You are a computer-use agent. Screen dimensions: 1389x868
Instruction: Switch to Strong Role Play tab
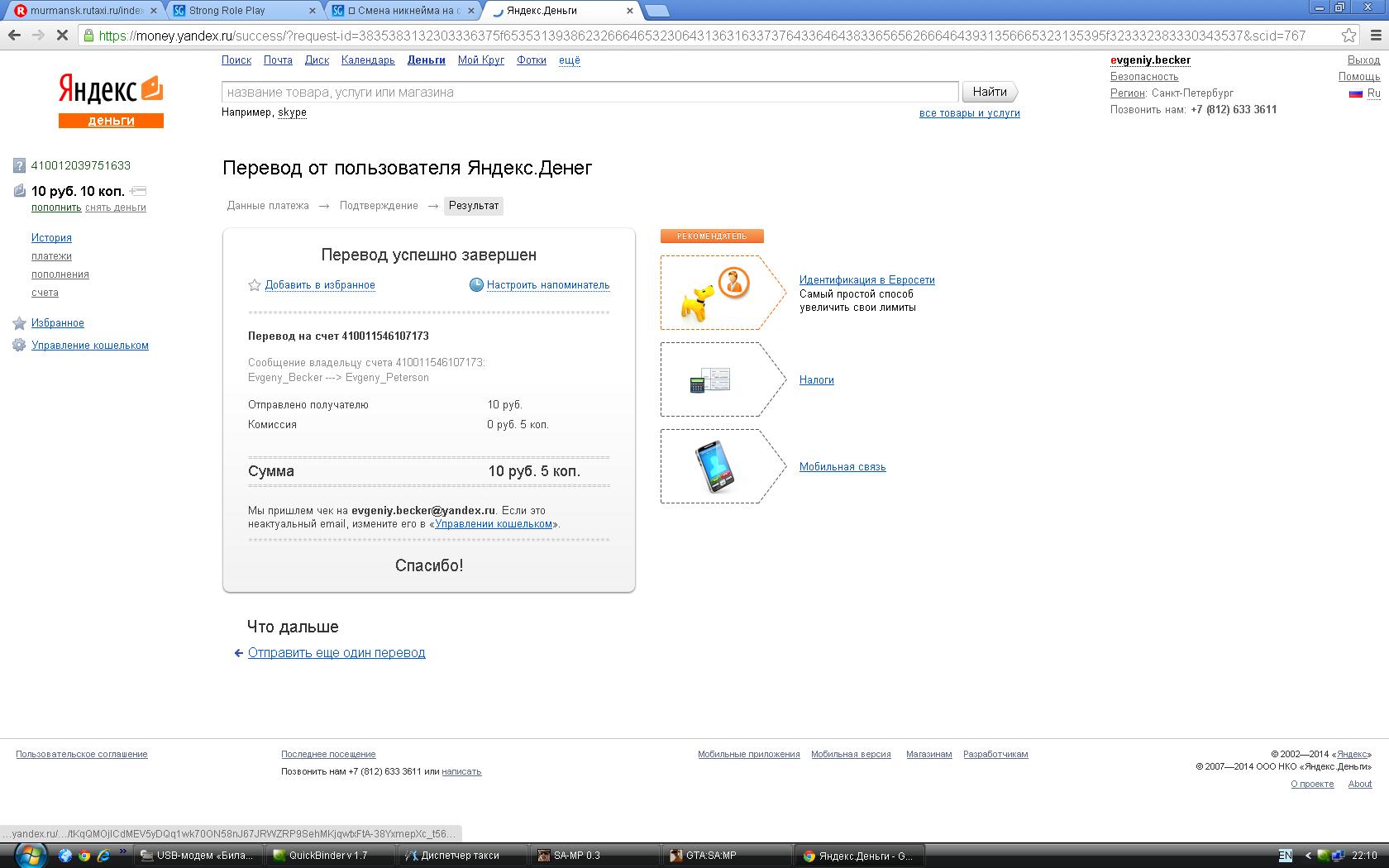point(243,11)
